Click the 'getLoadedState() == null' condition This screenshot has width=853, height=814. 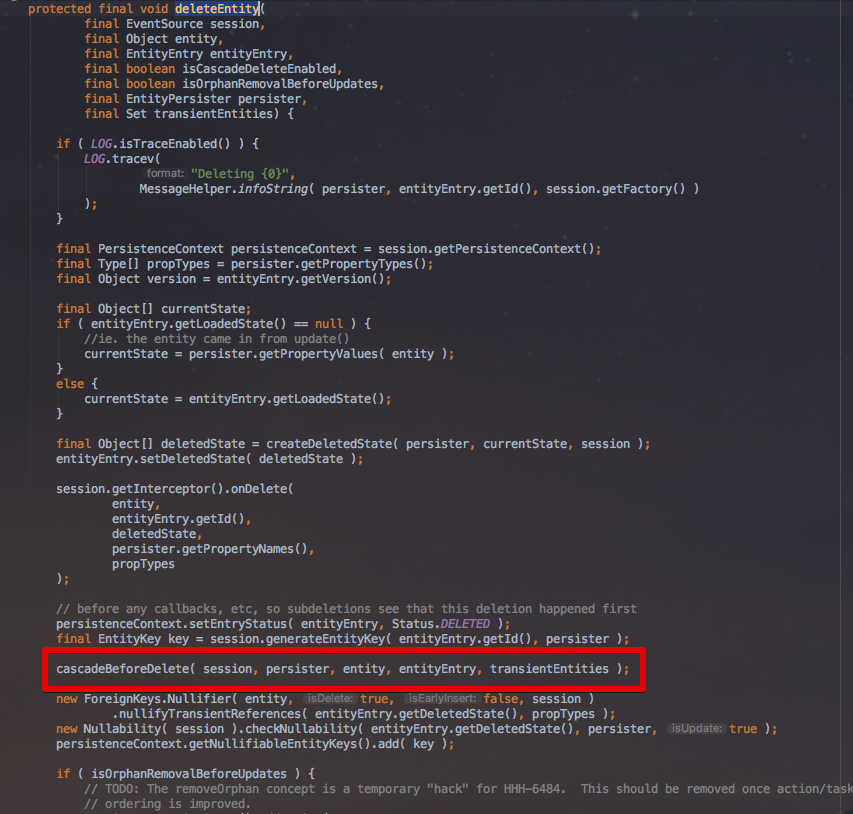[259, 324]
